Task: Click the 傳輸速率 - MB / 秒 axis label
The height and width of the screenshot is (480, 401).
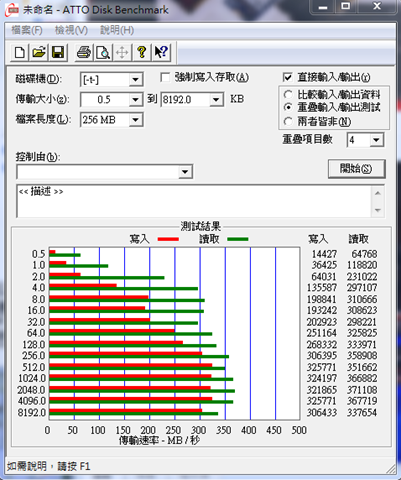Action: click(159, 441)
